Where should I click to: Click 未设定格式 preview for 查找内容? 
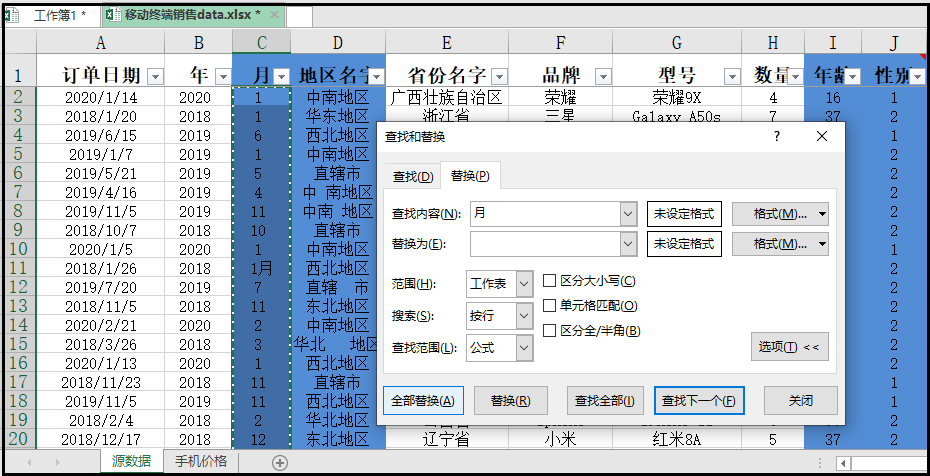(684, 214)
